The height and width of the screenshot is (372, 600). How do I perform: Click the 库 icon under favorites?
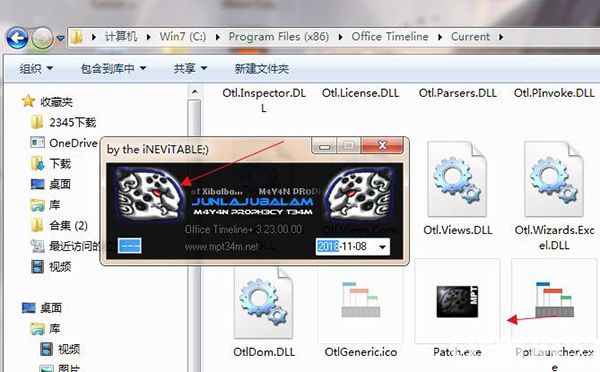coord(38,205)
